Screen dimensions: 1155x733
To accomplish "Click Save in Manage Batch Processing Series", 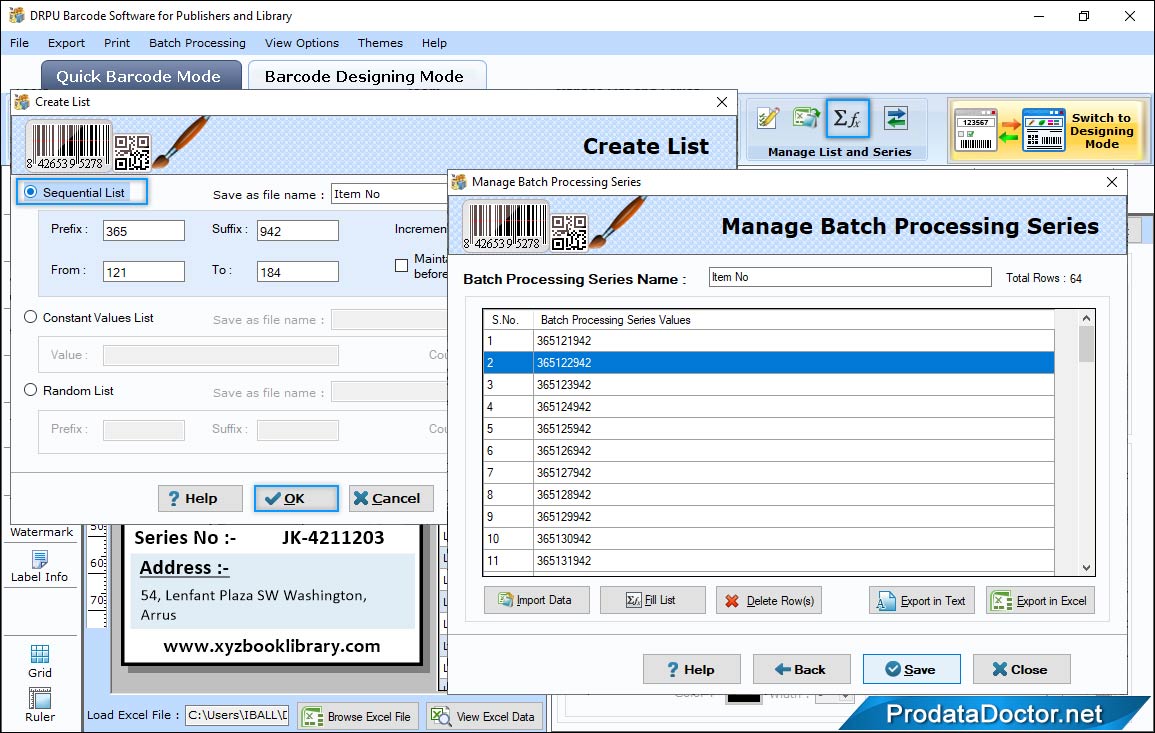I will (912, 669).
